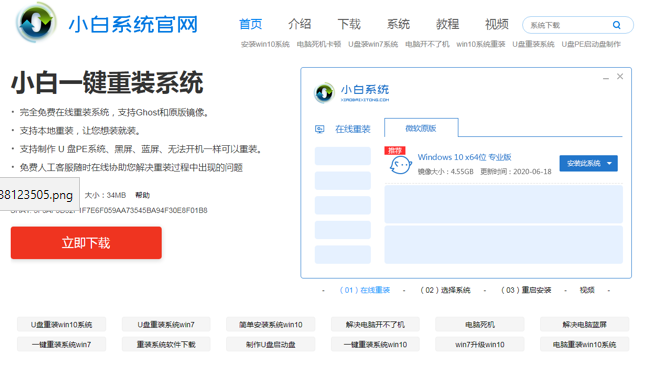This screenshot has height=367, width=650.
Task: Click the 一键重装系统win10 tag
Action: coord(375,344)
